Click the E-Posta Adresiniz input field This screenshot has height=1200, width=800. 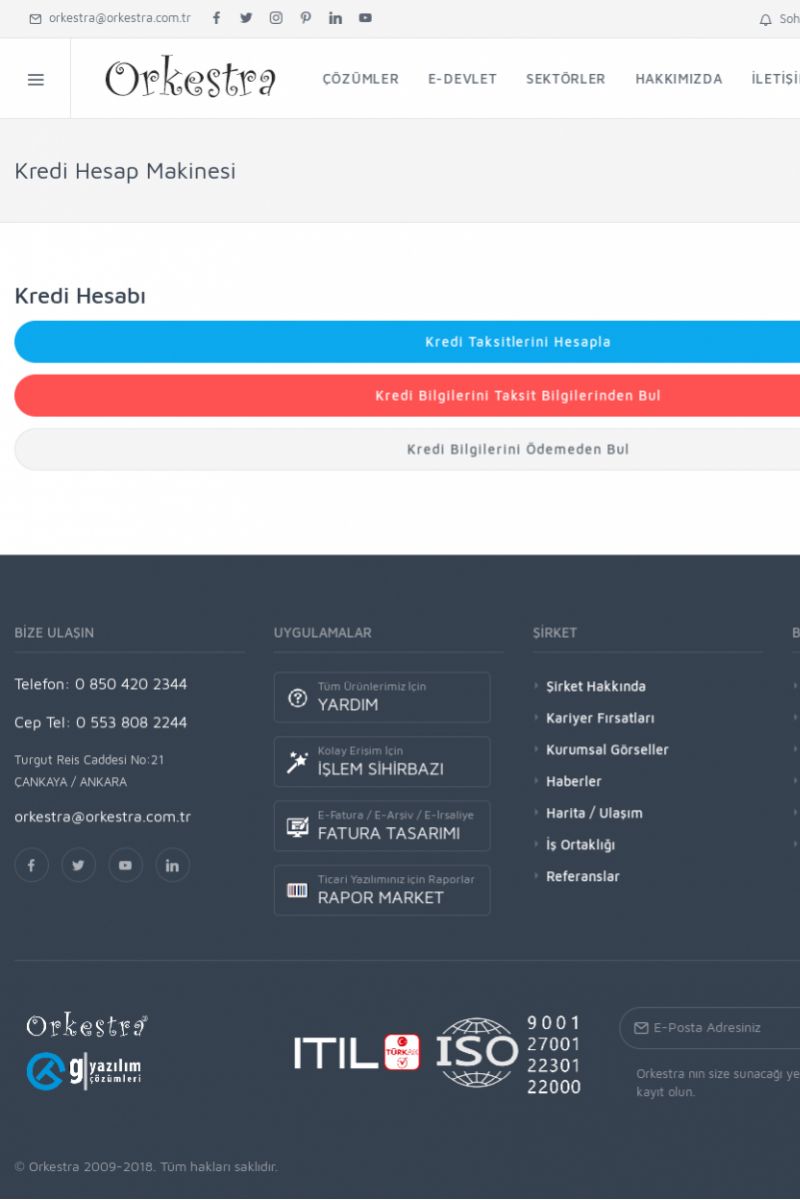[710, 1028]
